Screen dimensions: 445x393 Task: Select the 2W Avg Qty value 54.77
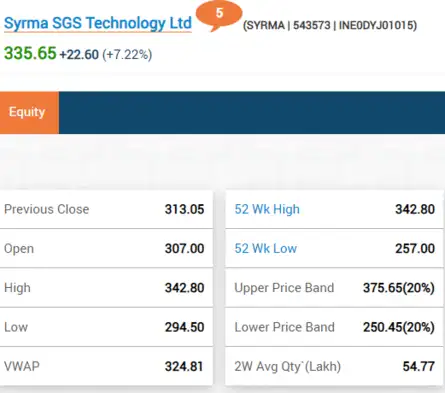click(419, 367)
